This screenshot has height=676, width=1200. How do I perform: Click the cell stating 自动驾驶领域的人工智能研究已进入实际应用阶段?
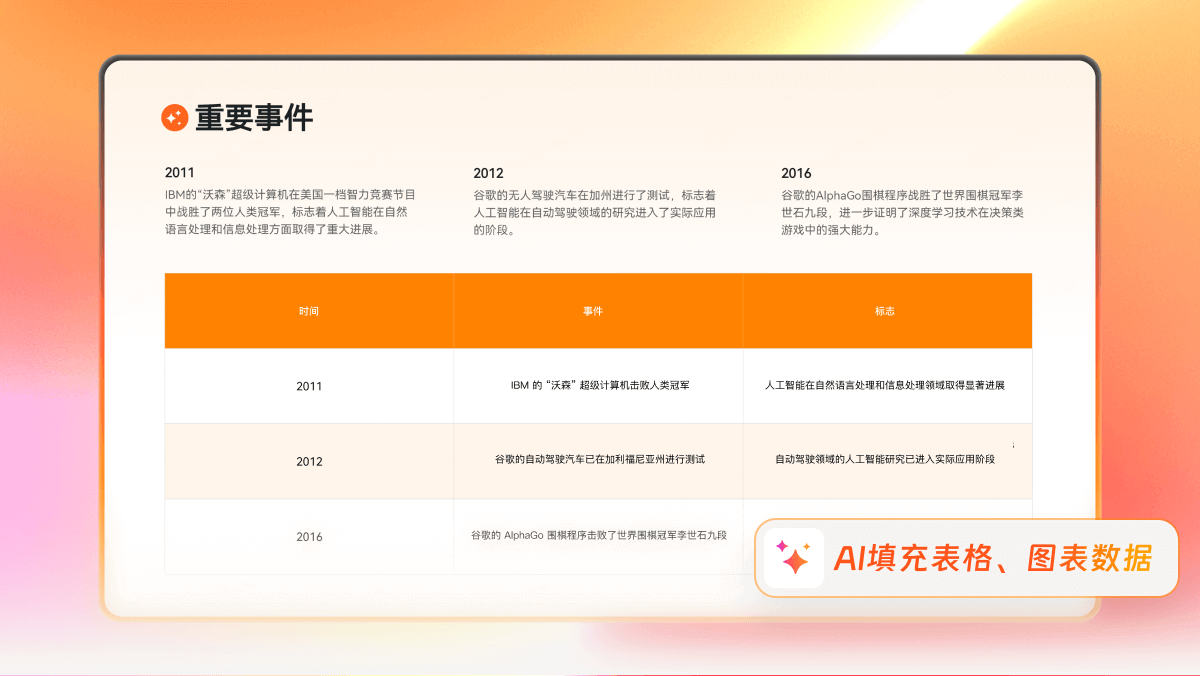(887, 461)
